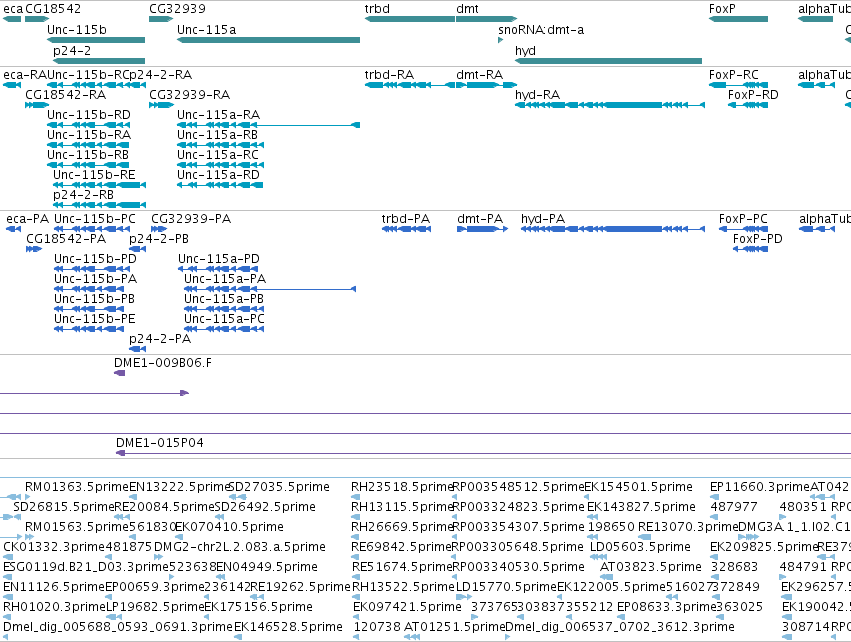Select the FoxP-RD transcript
The height and width of the screenshot is (642, 851).
tap(748, 105)
